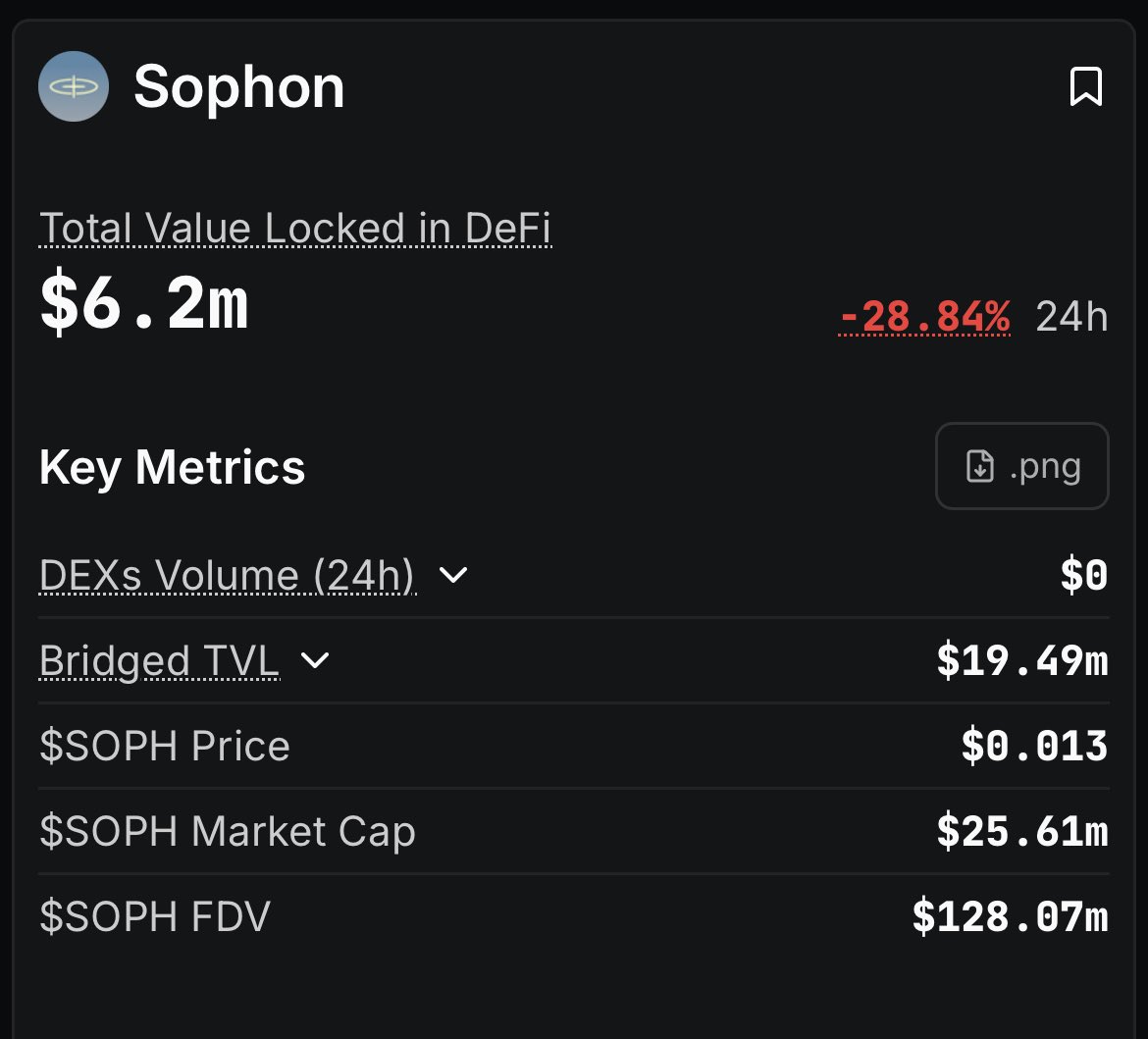The width and height of the screenshot is (1148, 1039).
Task: Select the $SOPH Price row label
Action: point(165,747)
